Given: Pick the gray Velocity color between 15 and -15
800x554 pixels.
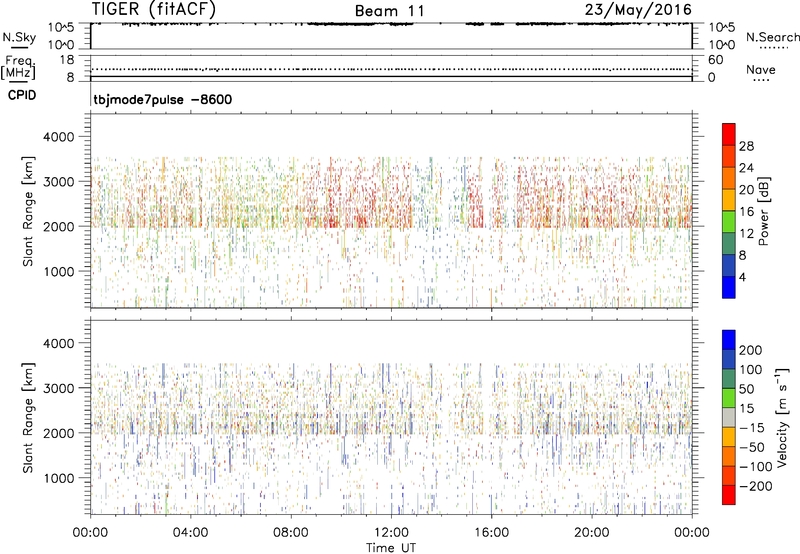Looking at the screenshot, I should [729, 417].
